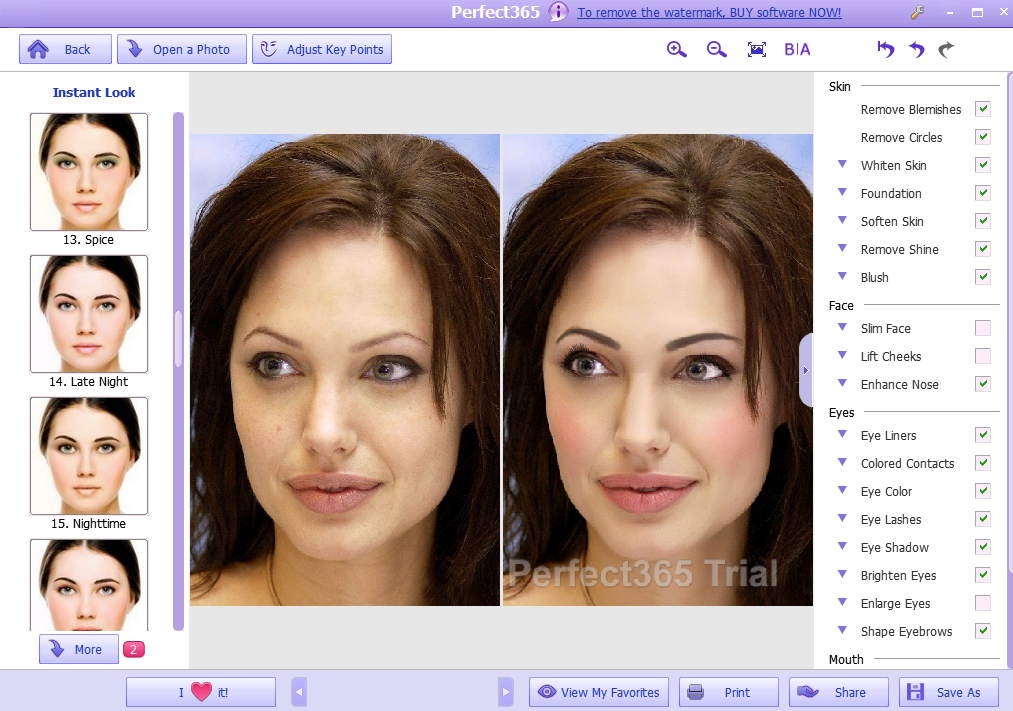The height and width of the screenshot is (711, 1013).
Task: Toggle the Shape Eyebrows checkbox
Action: pos(983,631)
